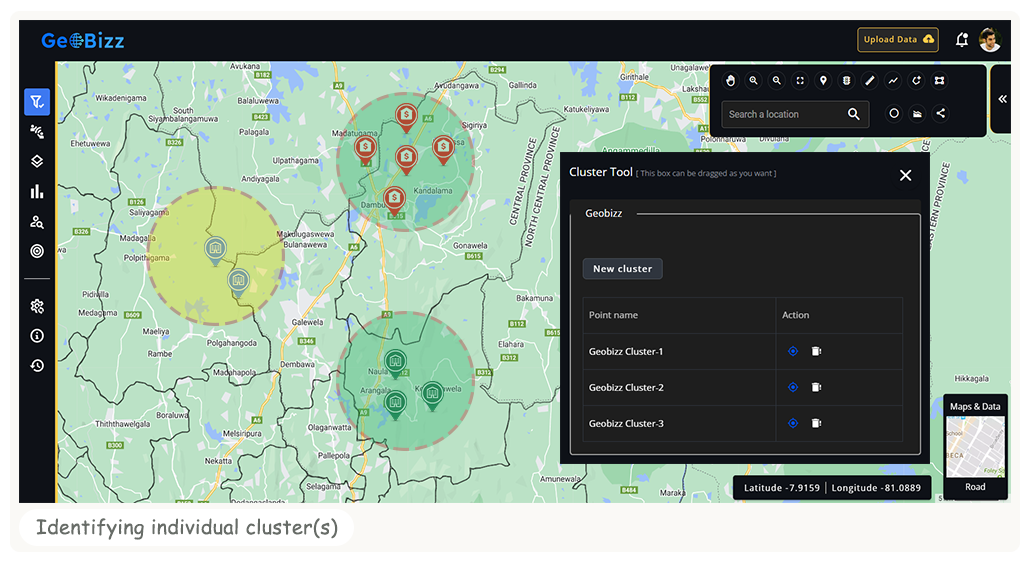This screenshot has height=567, width=1031.
Task: Open the target catchment sidebar icon
Action: click(37, 251)
